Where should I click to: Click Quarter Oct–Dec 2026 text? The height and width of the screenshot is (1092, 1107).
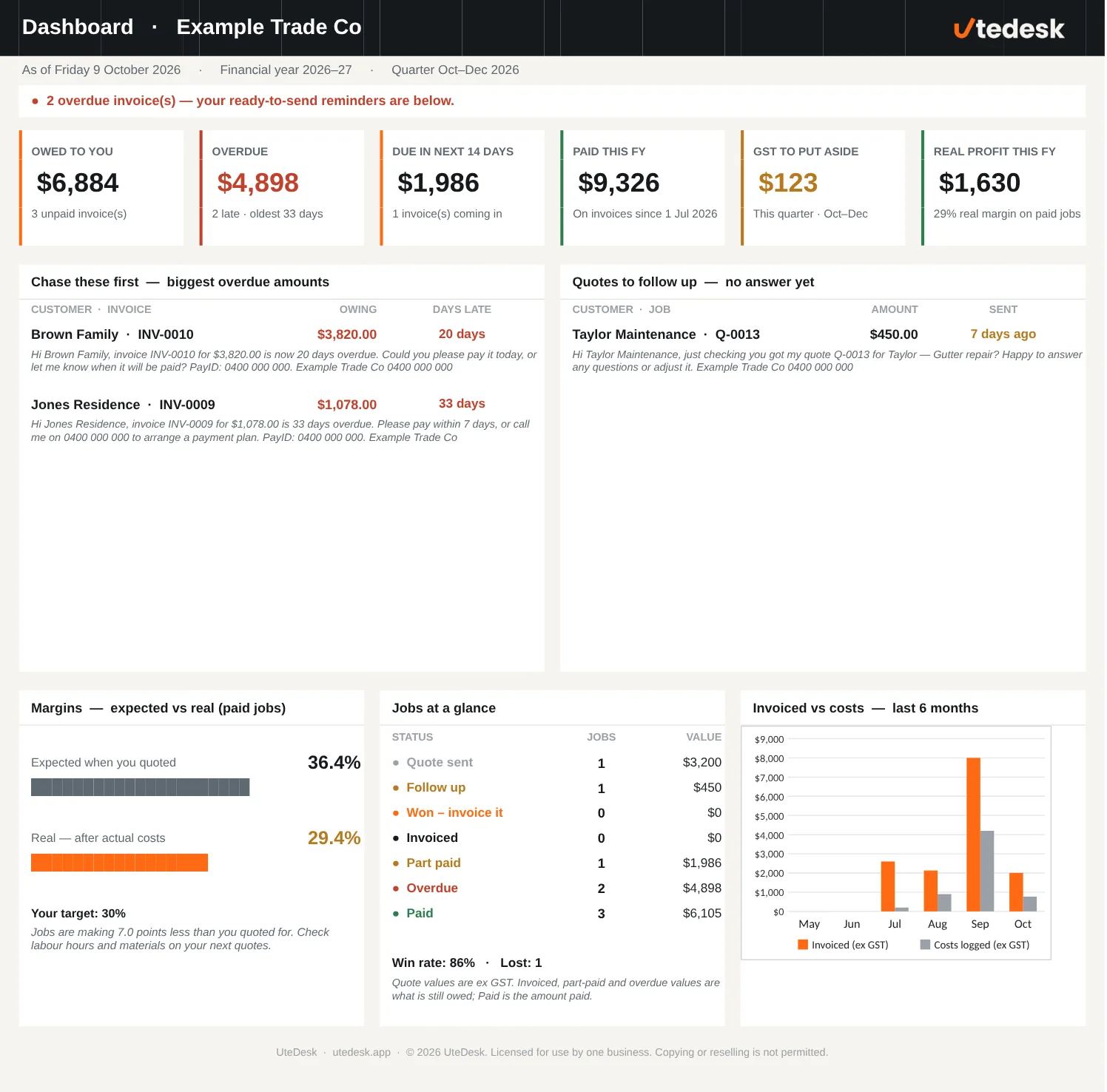(x=455, y=70)
